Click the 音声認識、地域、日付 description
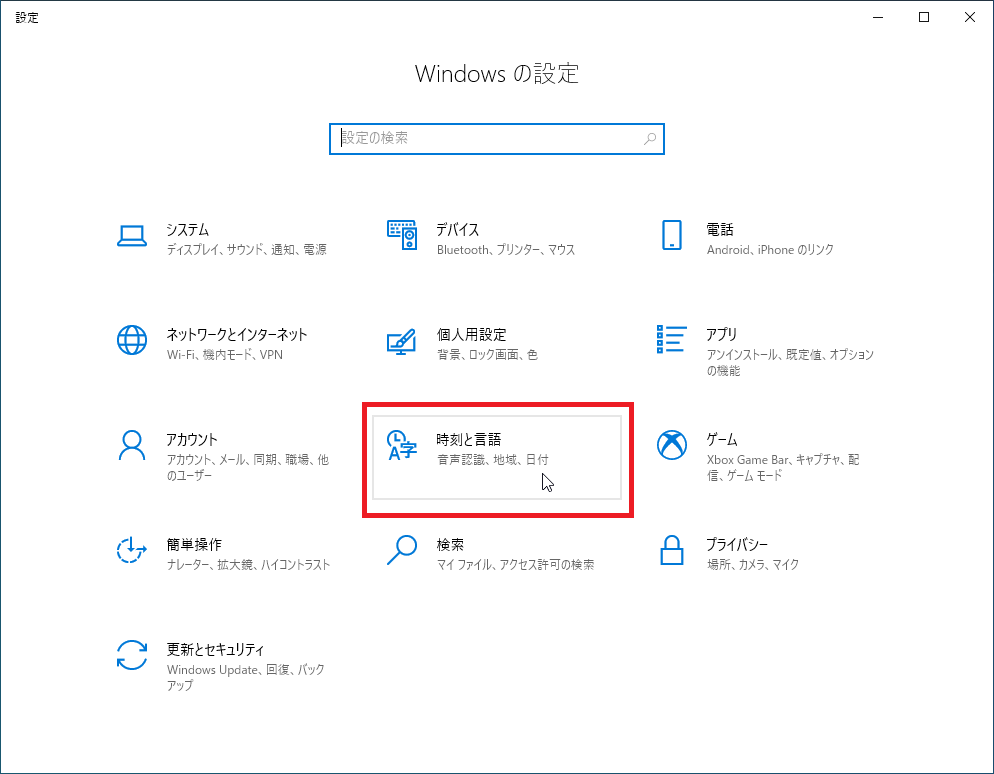This screenshot has width=994, height=774. (x=493, y=460)
